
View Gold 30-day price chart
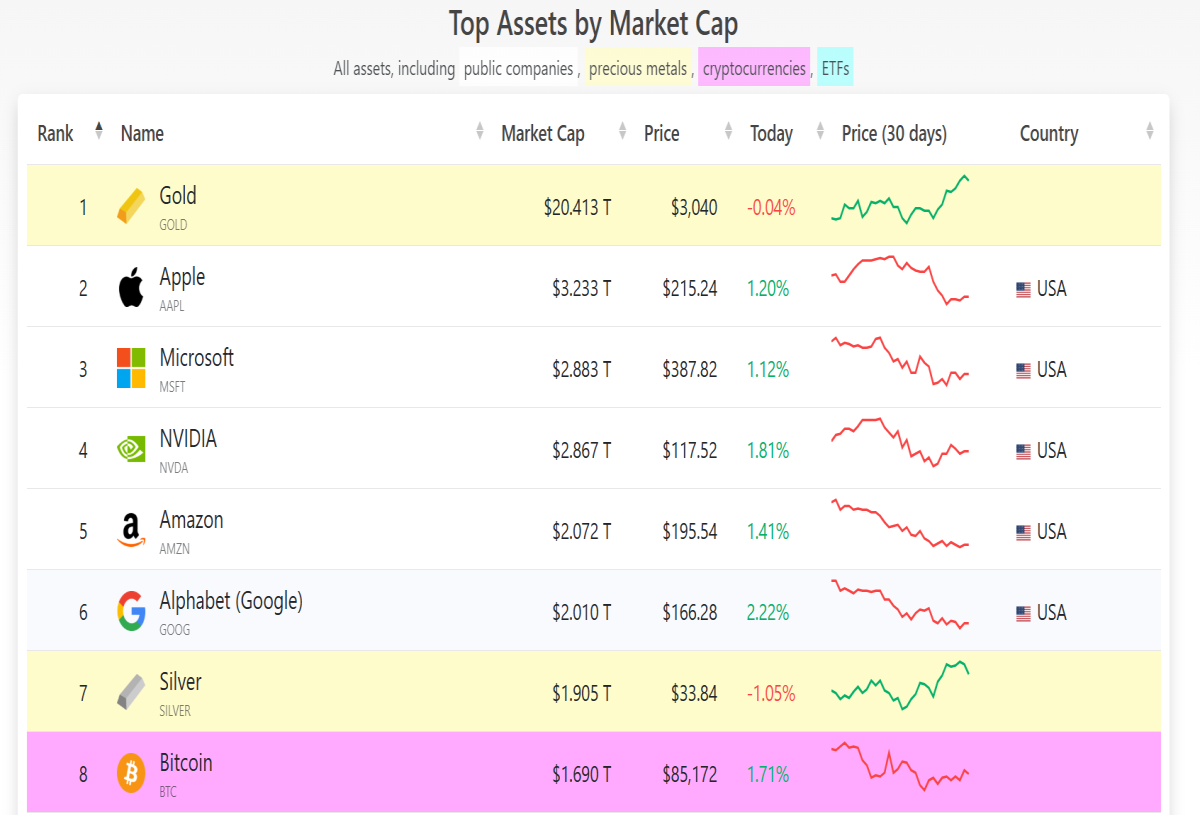900,200
